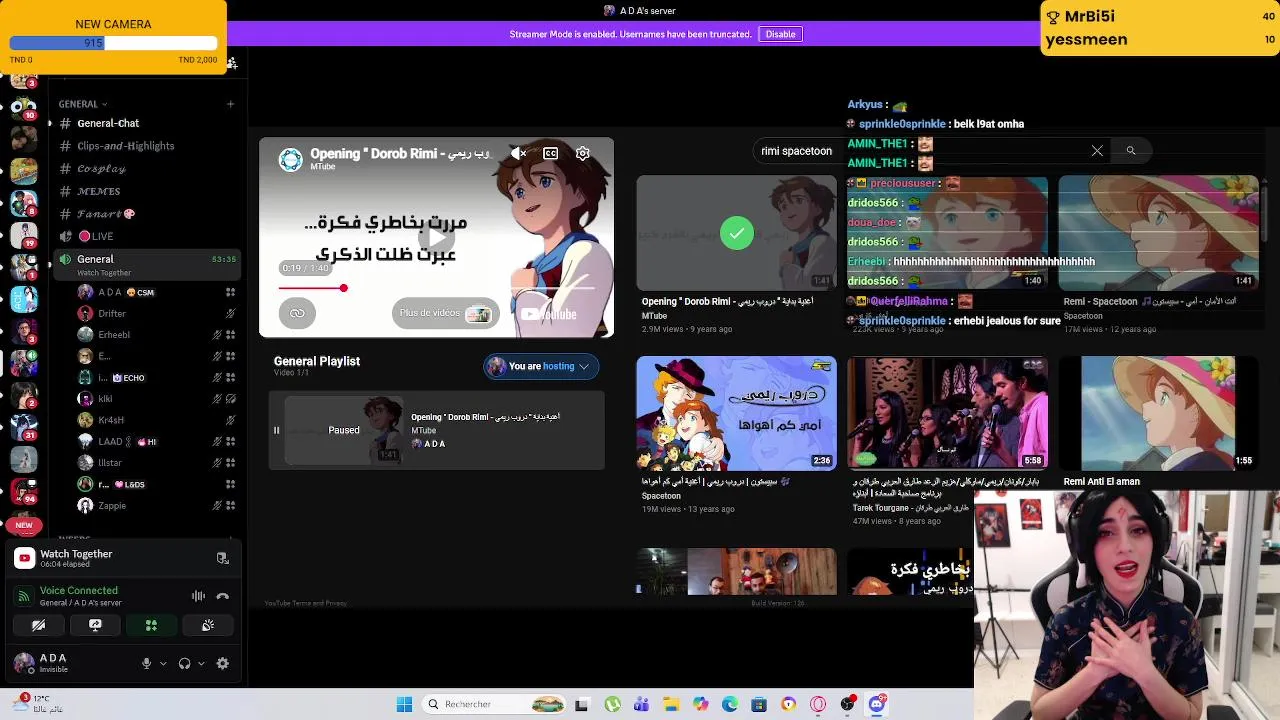Open Microsoft Store from the taskbar
This screenshot has height=720, width=1280.
pos(759,704)
